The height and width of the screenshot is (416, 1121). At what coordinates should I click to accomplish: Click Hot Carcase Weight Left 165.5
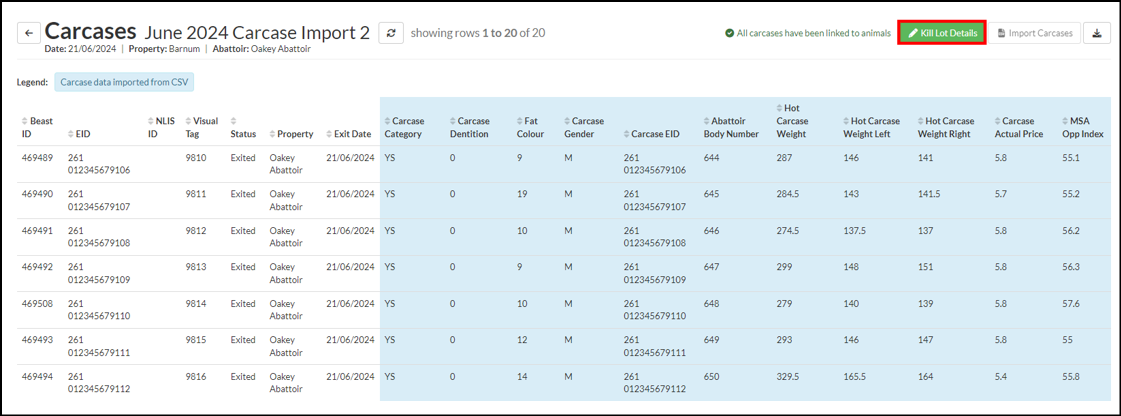point(855,376)
